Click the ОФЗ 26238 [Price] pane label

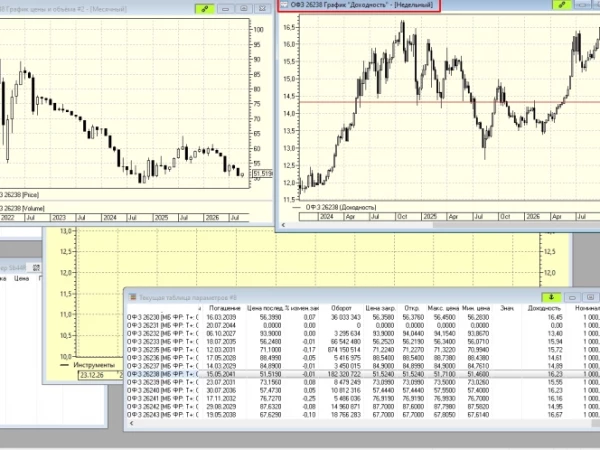(x=19, y=195)
